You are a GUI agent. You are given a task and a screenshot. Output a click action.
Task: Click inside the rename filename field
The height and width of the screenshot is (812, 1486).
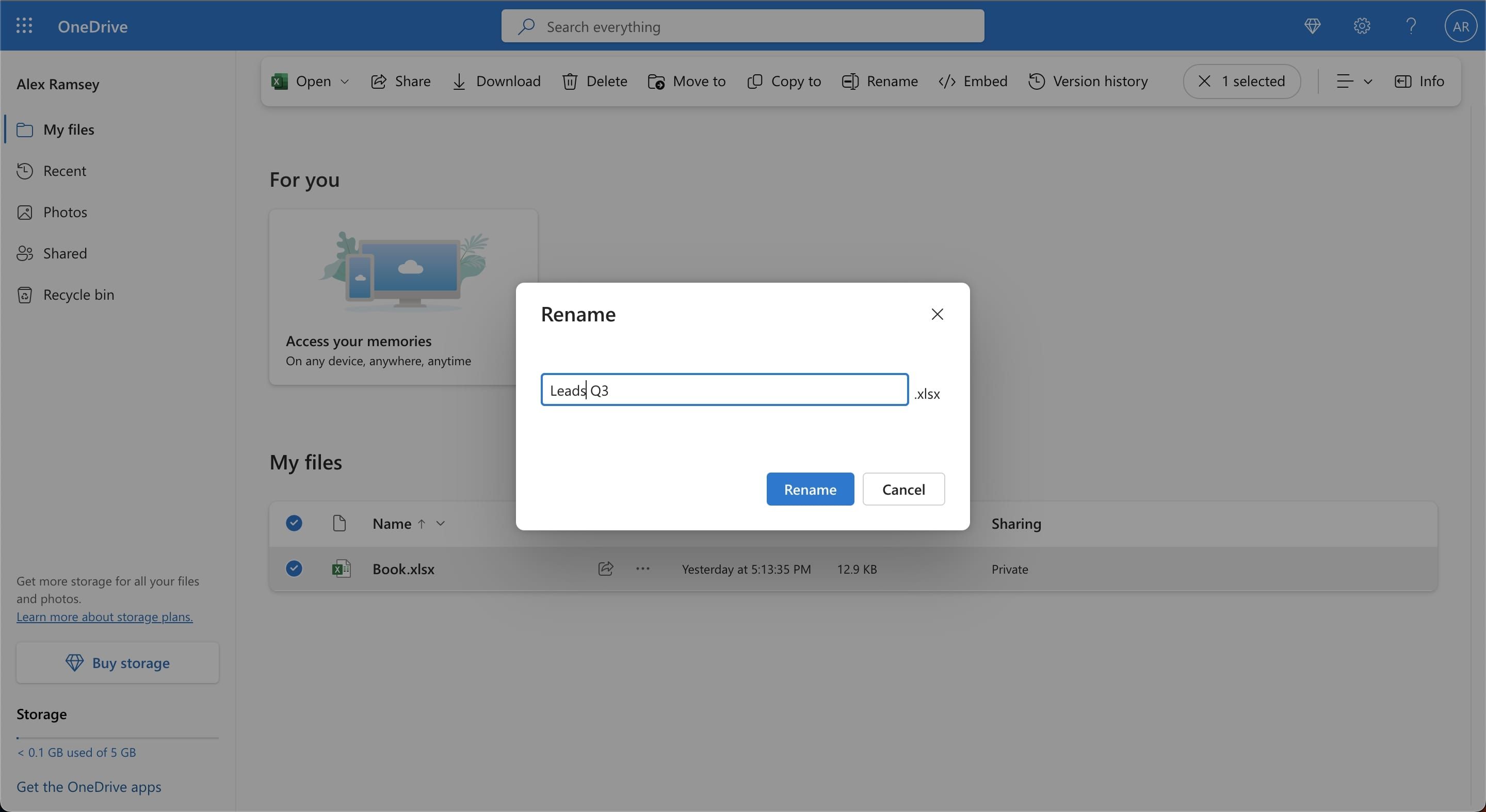point(723,389)
